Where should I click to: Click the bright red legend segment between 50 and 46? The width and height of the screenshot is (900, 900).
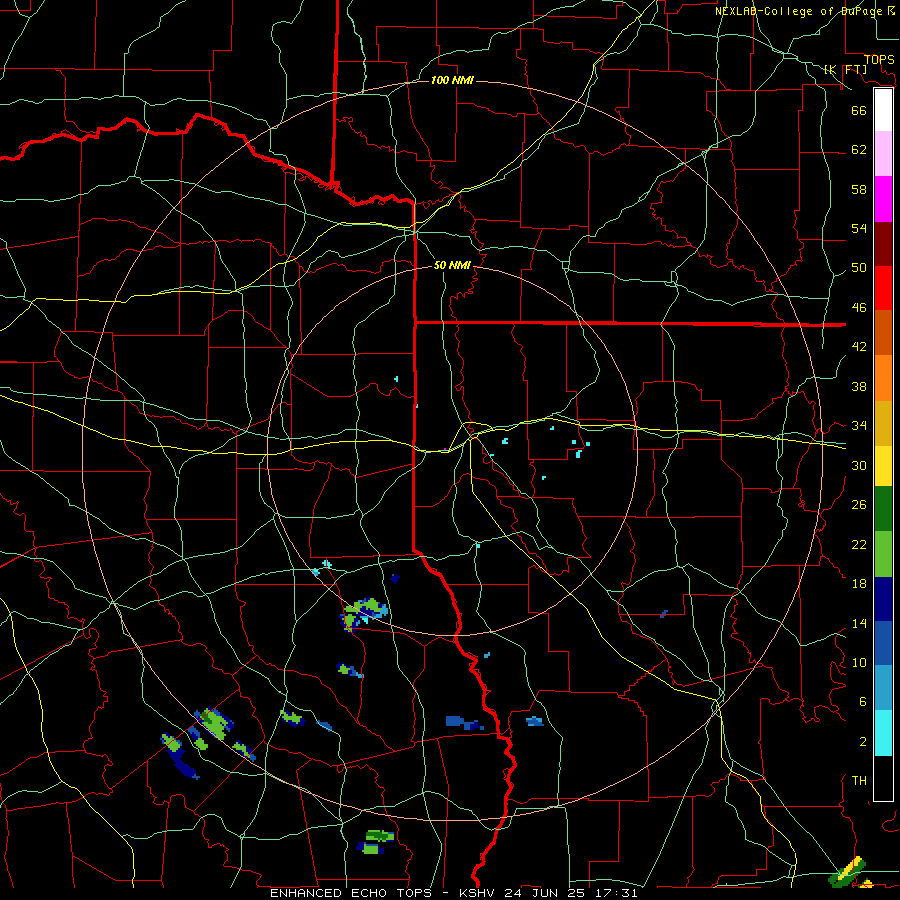coord(883,288)
